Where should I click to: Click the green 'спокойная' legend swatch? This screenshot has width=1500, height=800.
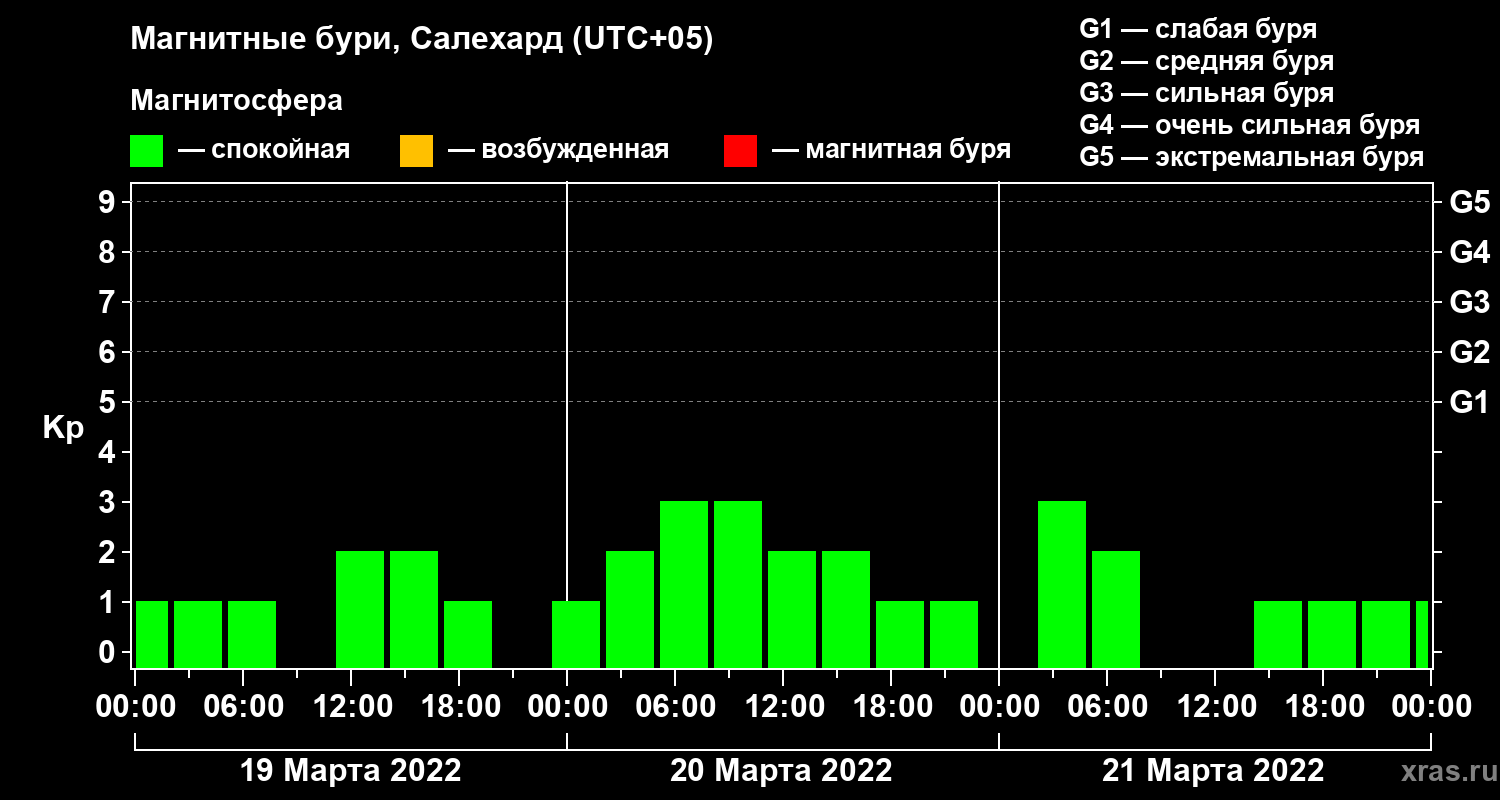146,151
